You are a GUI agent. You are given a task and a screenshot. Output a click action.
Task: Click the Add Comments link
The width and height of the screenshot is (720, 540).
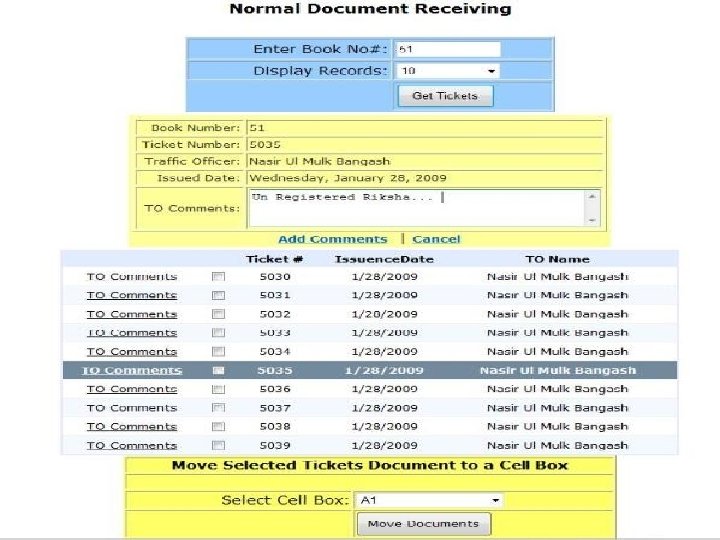click(333, 239)
